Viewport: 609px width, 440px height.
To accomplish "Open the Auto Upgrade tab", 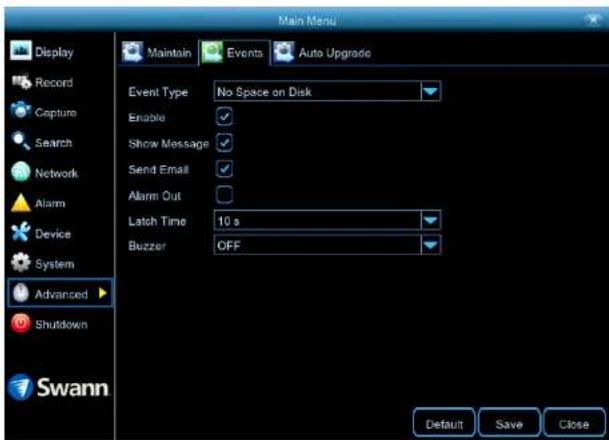I will point(322,52).
